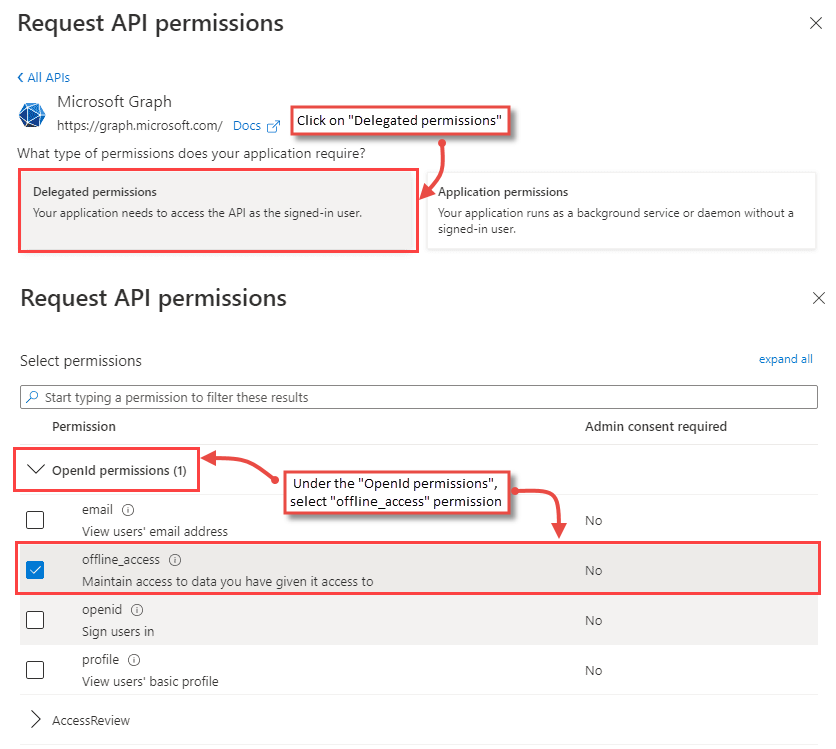Image resolution: width=836 pixels, height=749 pixels.
Task: Click the info icon next to offline_access
Action: point(175,560)
